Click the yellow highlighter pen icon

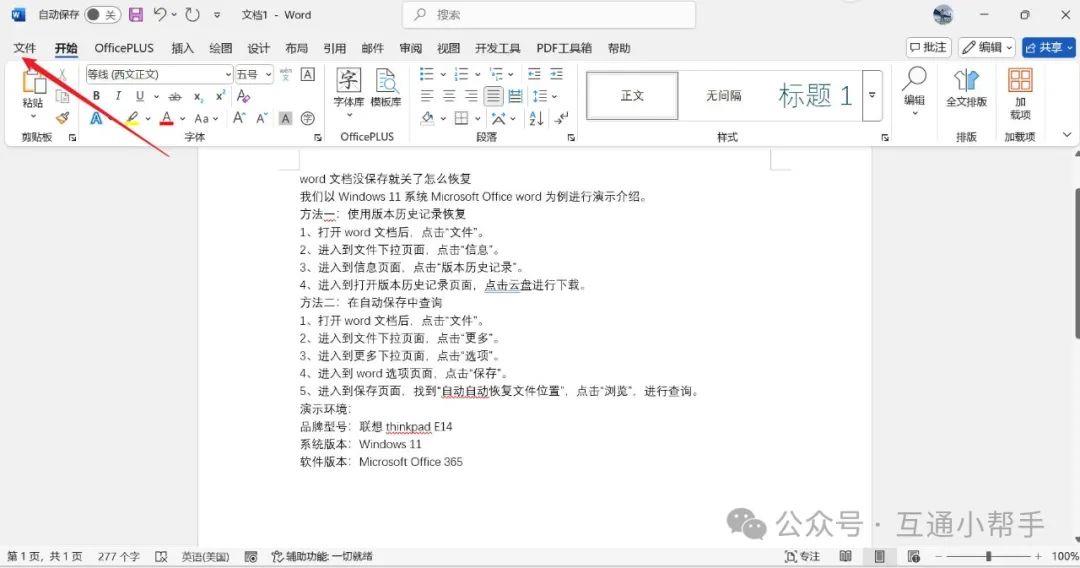point(132,118)
